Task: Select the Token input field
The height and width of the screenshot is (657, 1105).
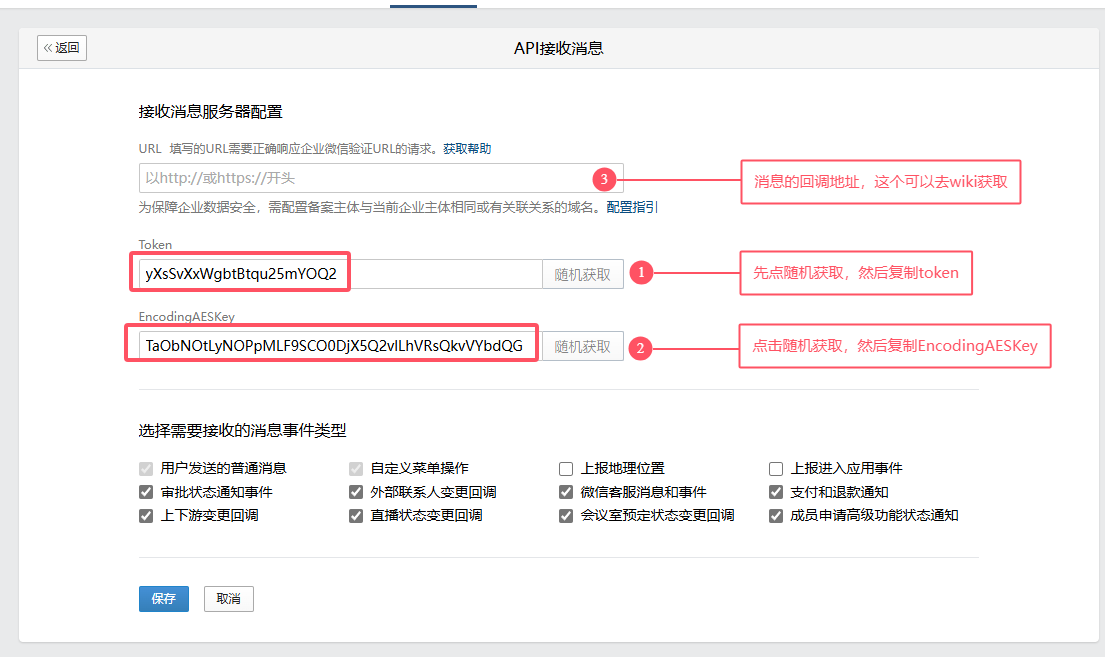Action: 340,274
